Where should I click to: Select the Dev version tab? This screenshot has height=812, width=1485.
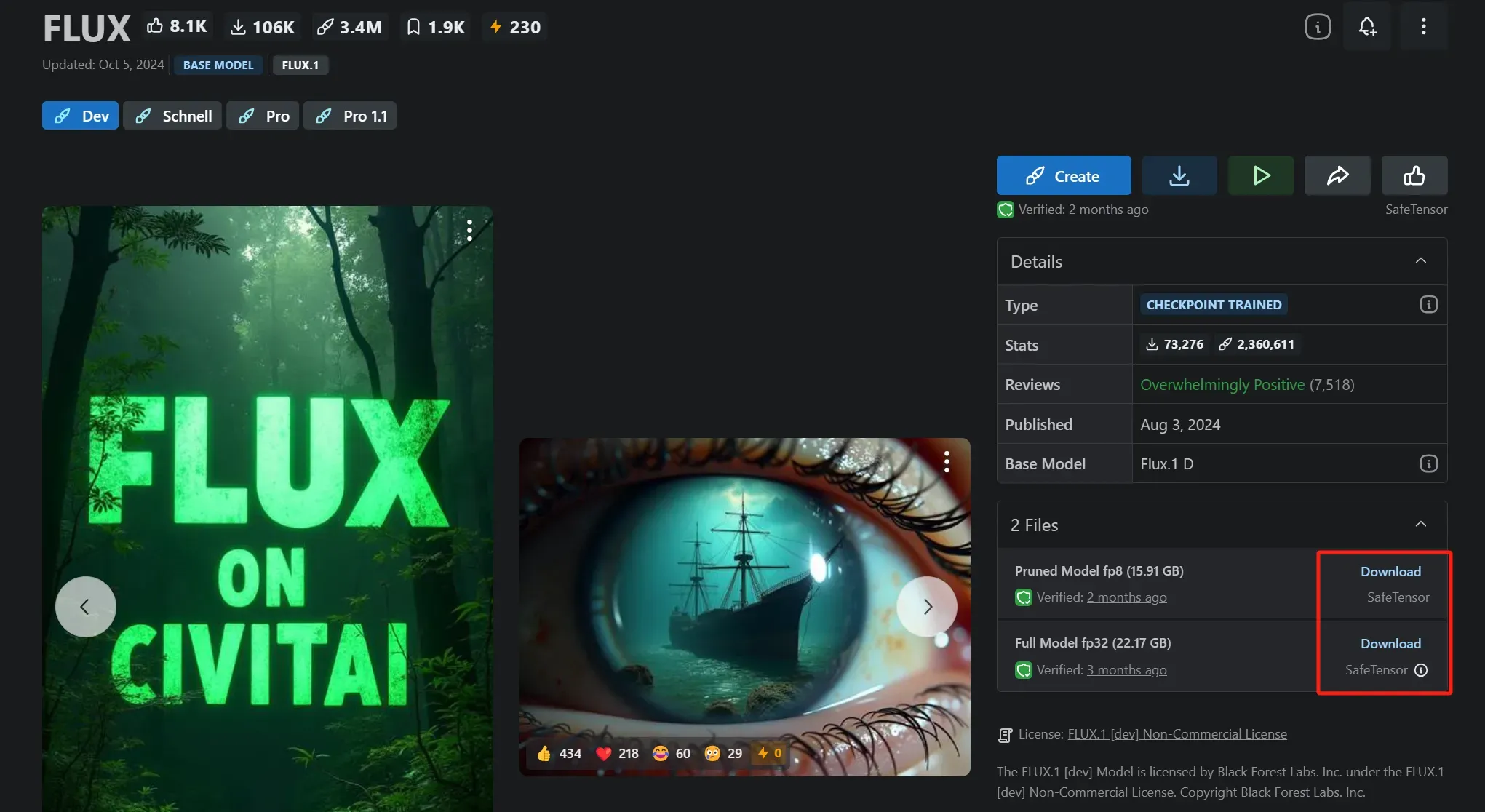click(80, 116)
